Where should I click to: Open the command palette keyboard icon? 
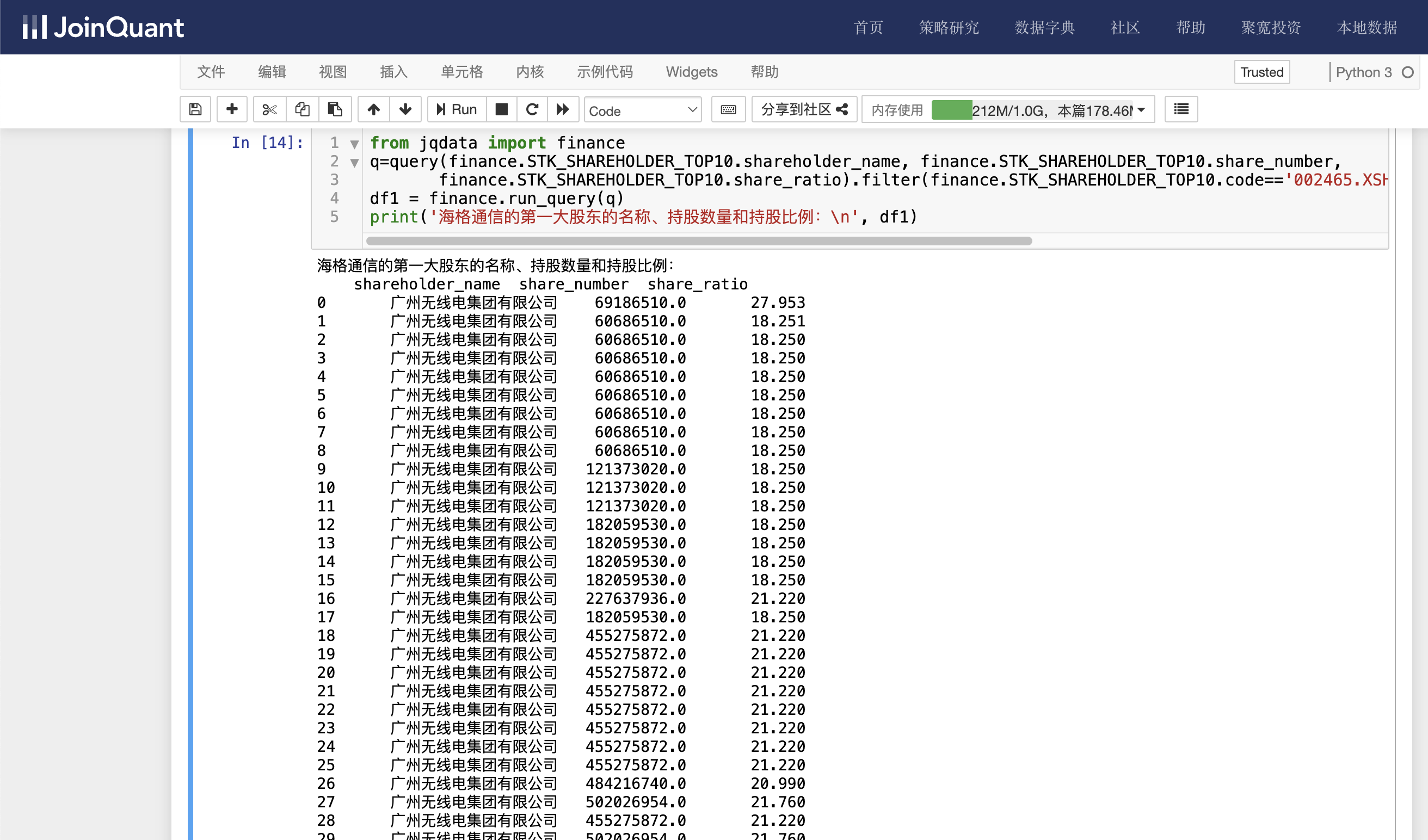coord(728,109)
